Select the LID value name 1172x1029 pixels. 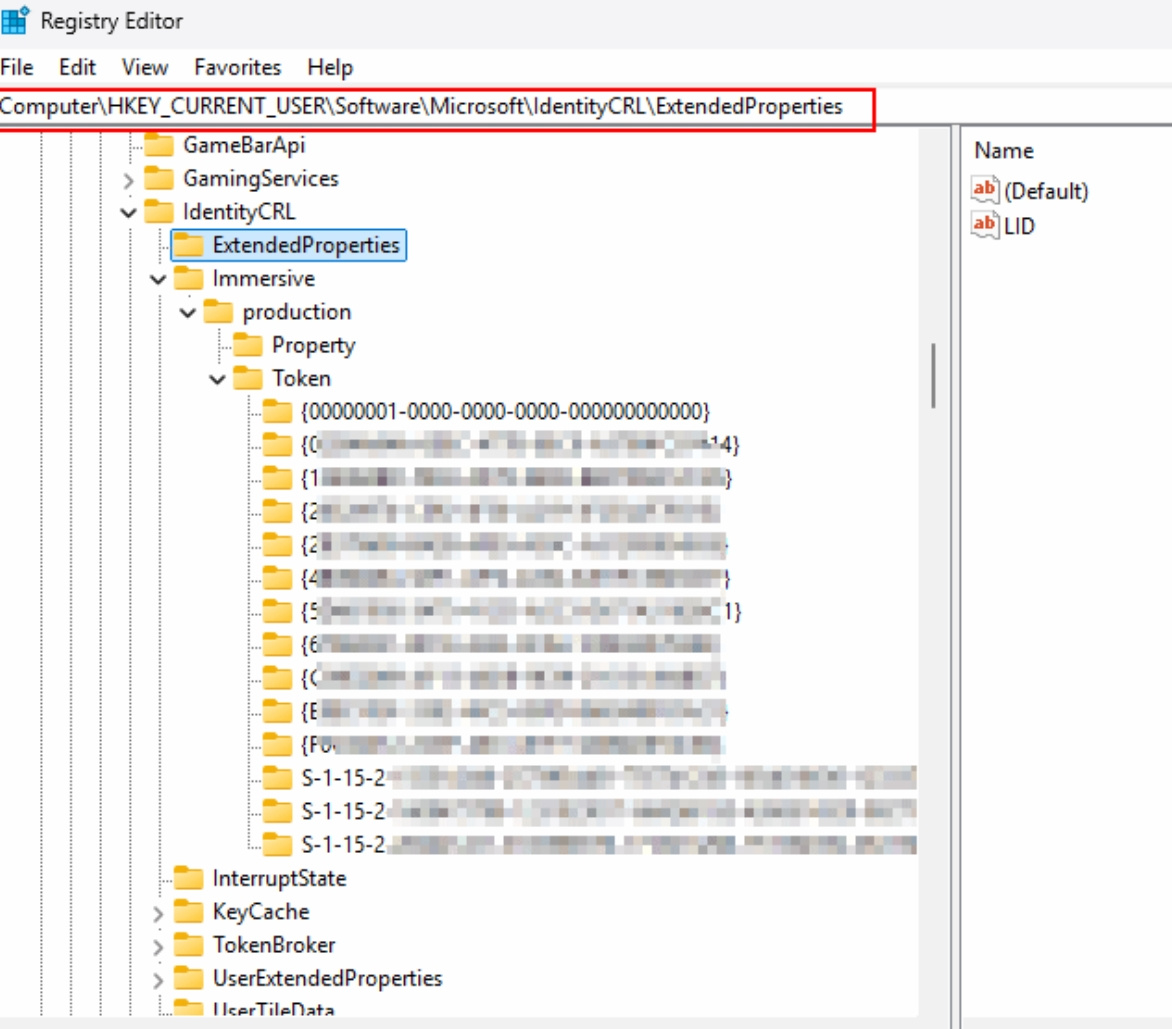1020,226
